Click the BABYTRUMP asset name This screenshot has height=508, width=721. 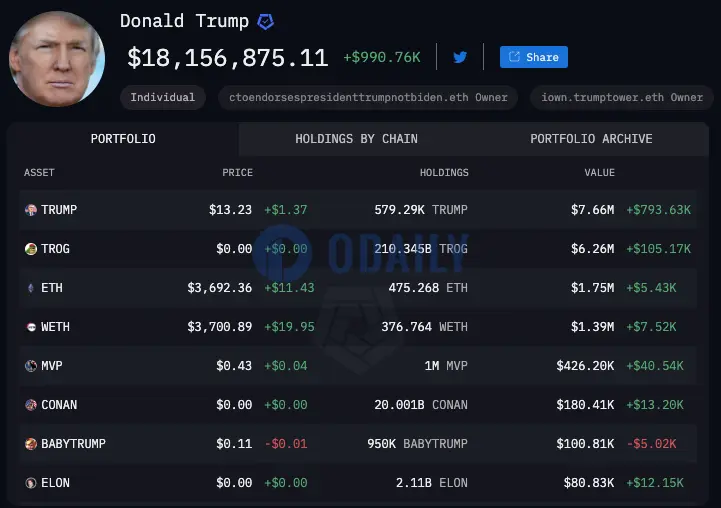coord(73,444)
